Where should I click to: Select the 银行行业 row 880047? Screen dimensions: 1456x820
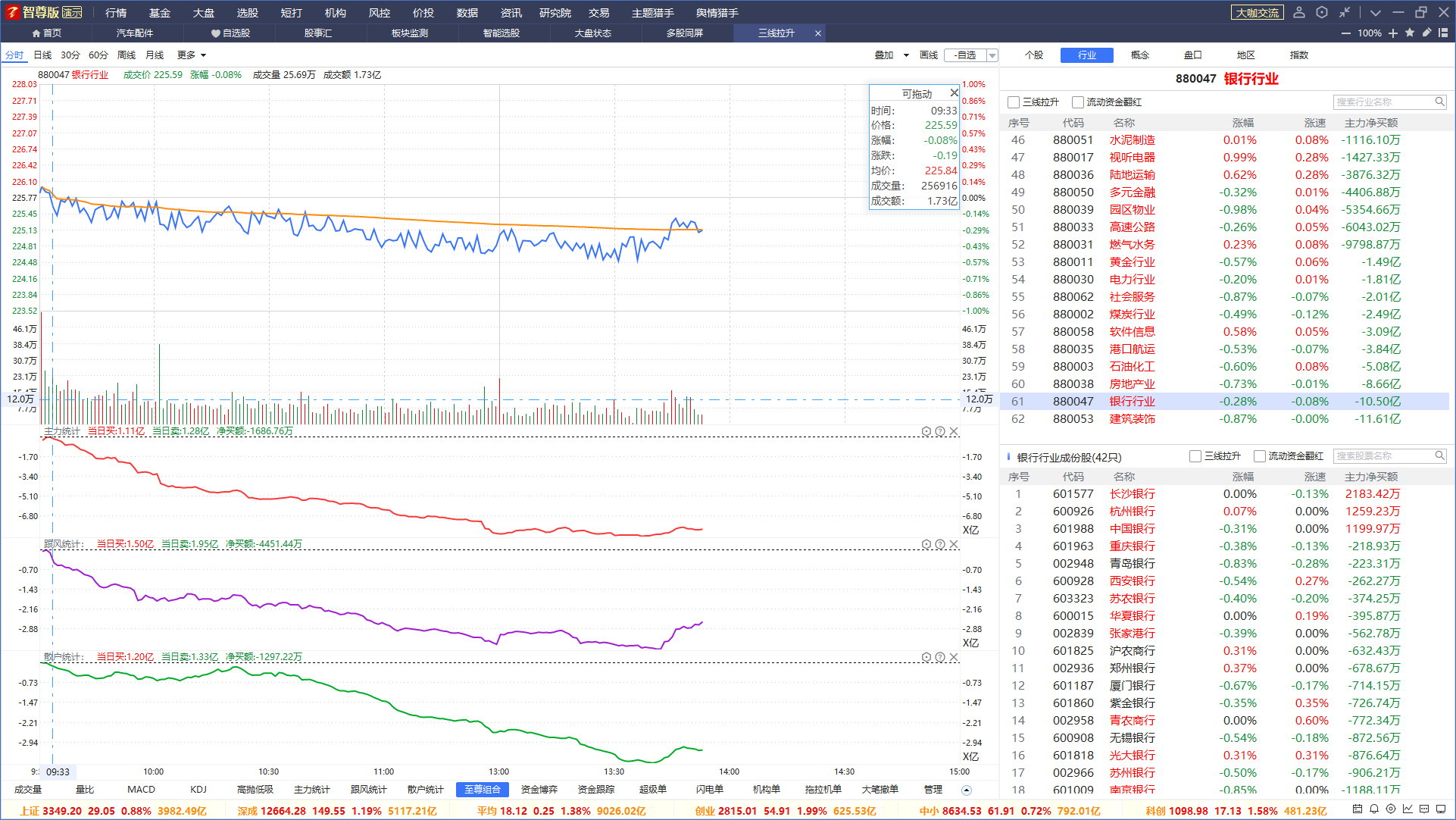coord(1225,402)
